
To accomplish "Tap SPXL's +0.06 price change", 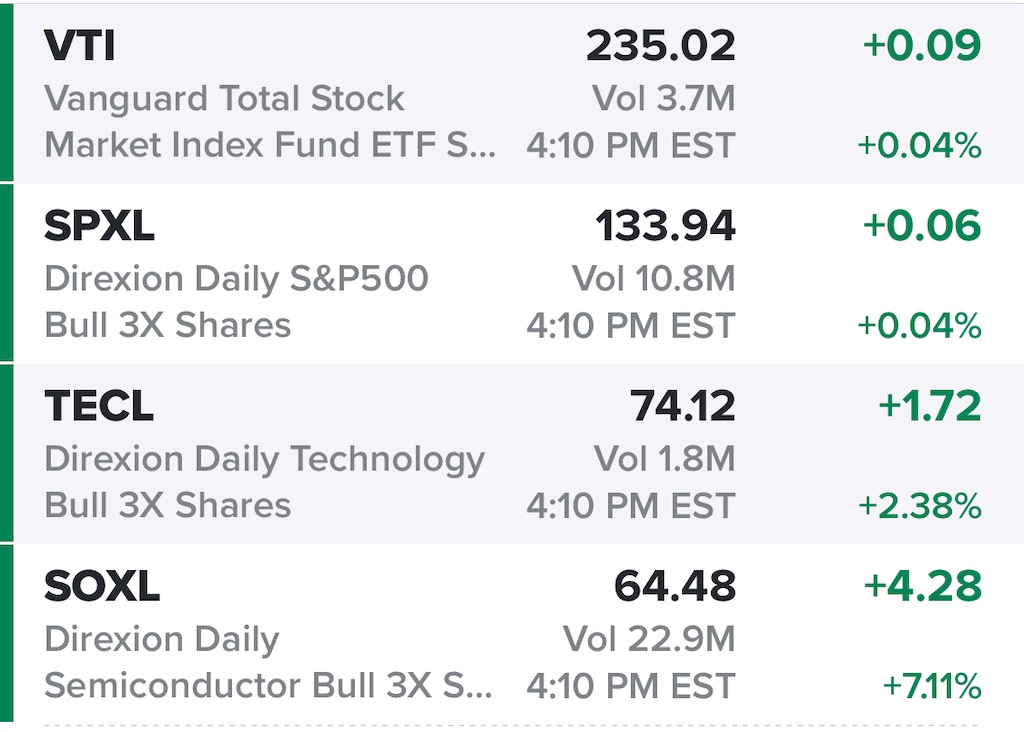I will click(921, 227).
